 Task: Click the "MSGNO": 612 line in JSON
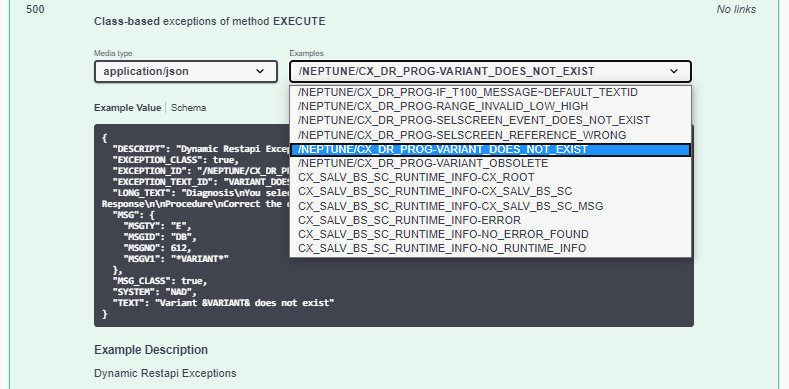pos(157,248)
